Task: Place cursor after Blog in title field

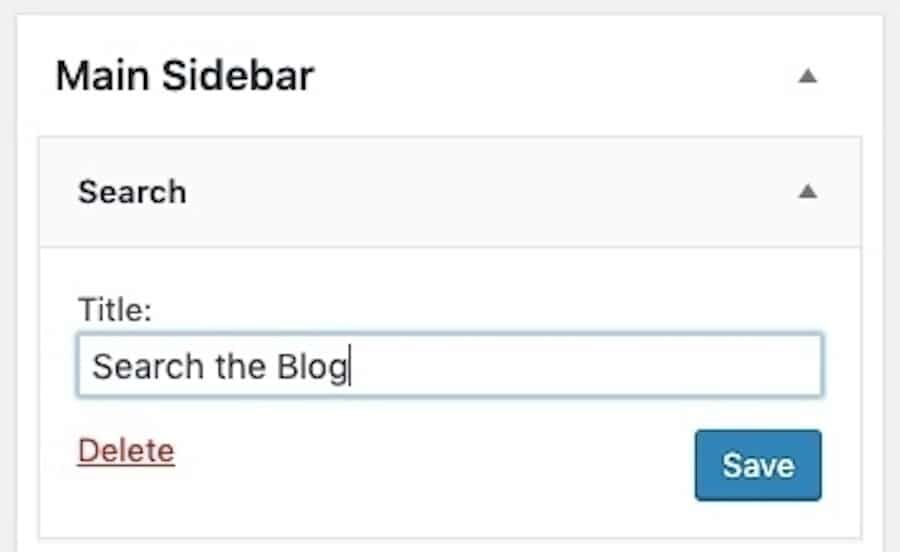Action: pyautogui.click(x=348, y=367)
